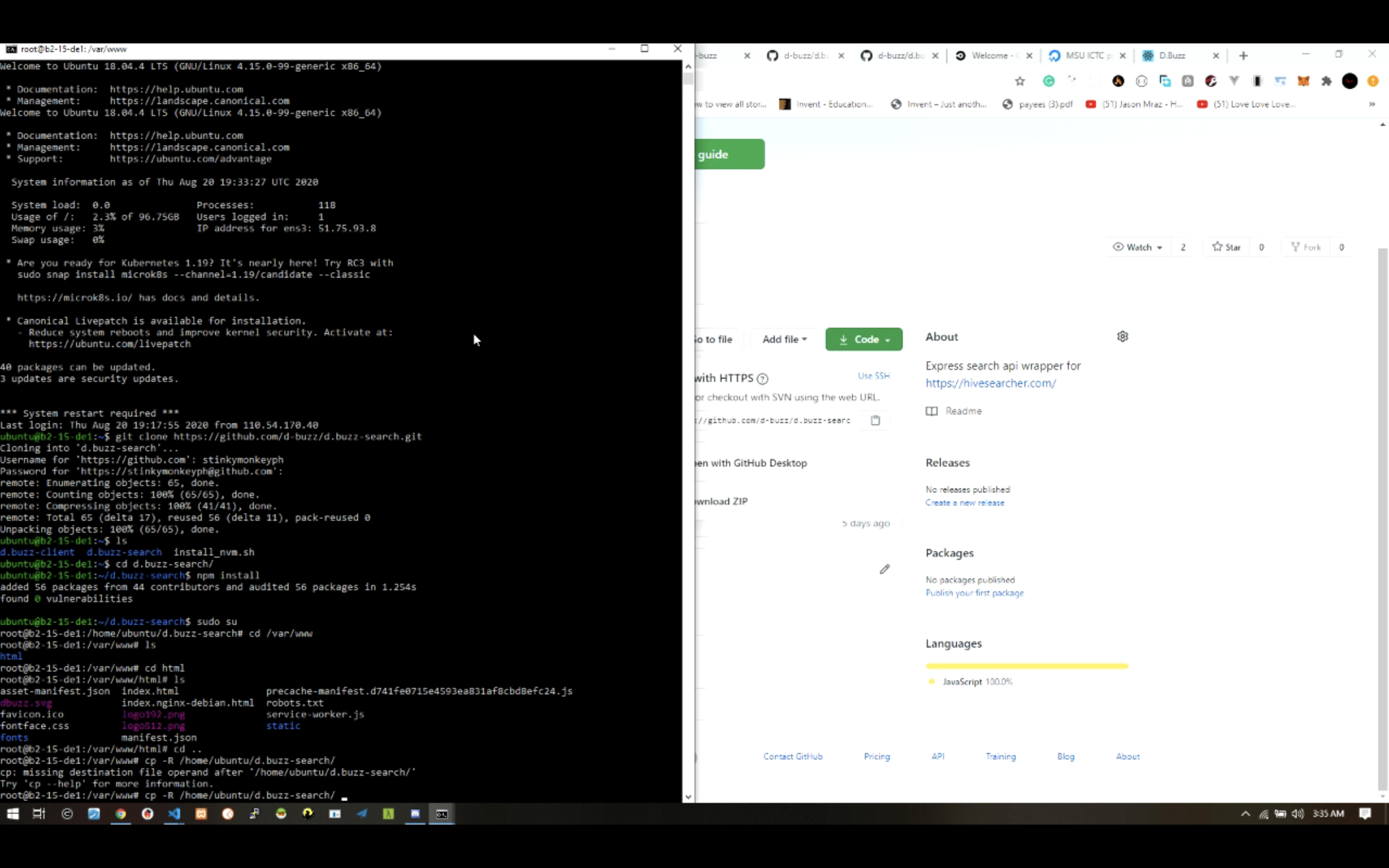Open the About section settings gear

pyautogui.click(x=1123, y=337)
